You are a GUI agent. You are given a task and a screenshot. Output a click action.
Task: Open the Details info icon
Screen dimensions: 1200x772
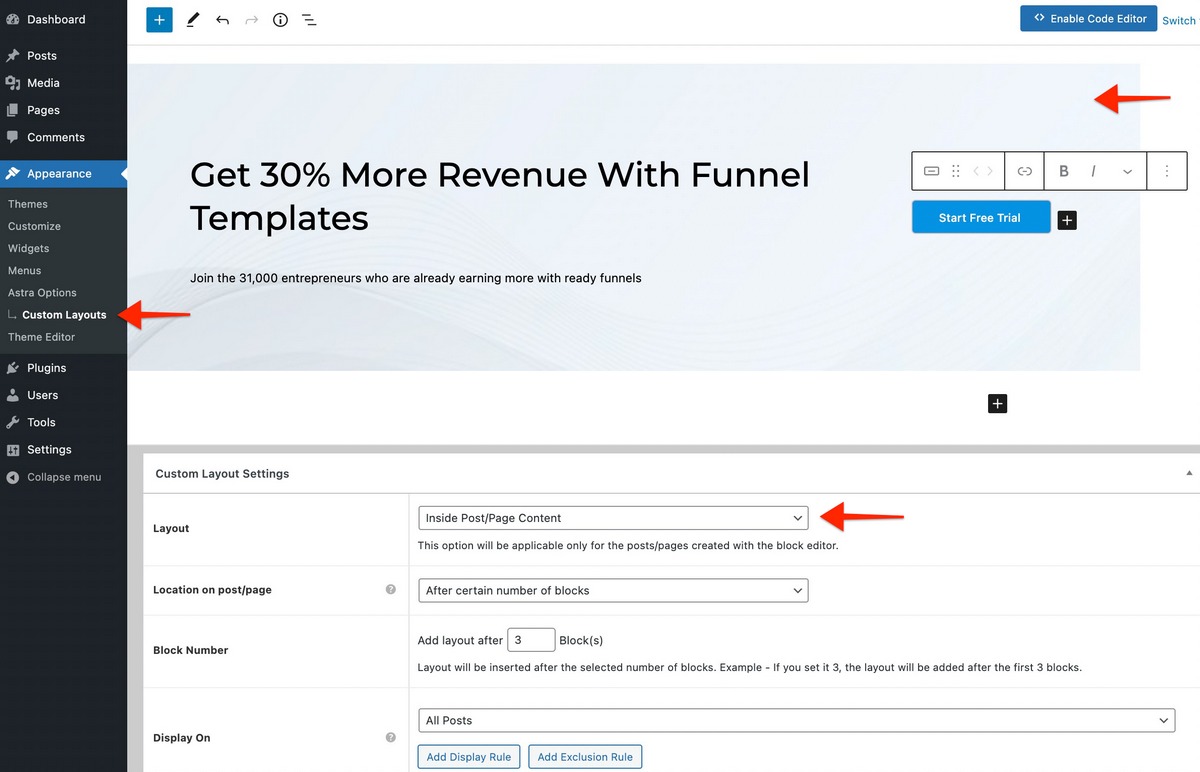pyautogui.click(x=280, y=19)
